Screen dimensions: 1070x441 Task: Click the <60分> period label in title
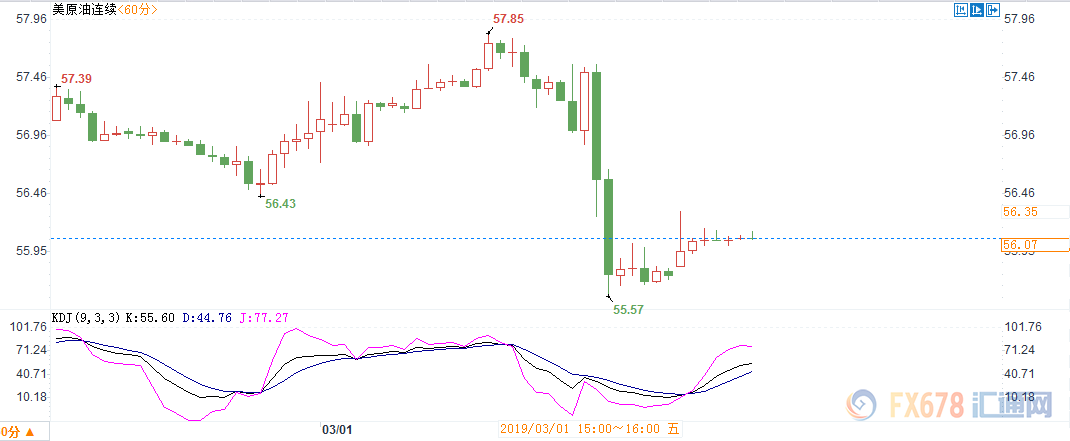click(x=139, y=11)
